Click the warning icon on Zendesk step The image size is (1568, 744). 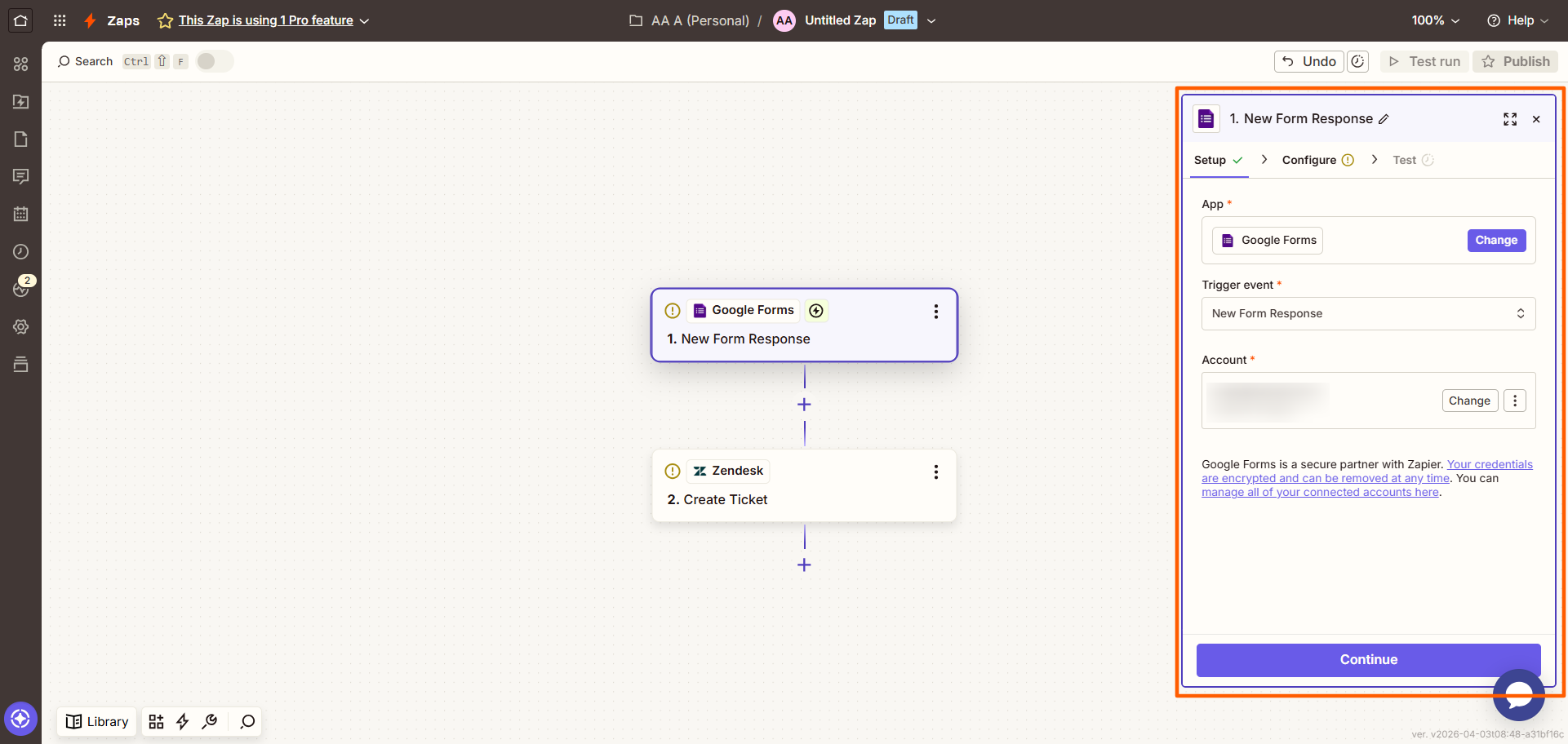click(673, 471)
